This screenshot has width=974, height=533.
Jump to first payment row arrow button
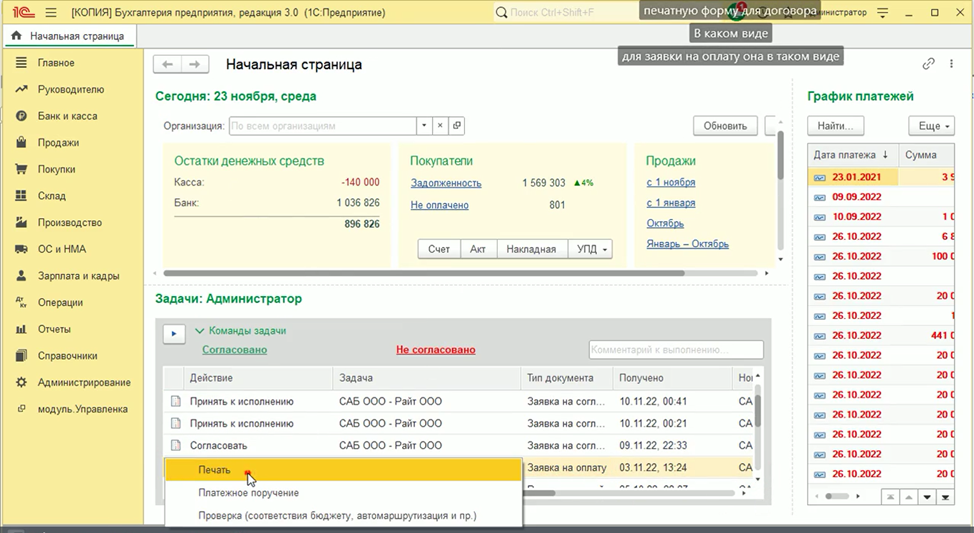(891, 497)
